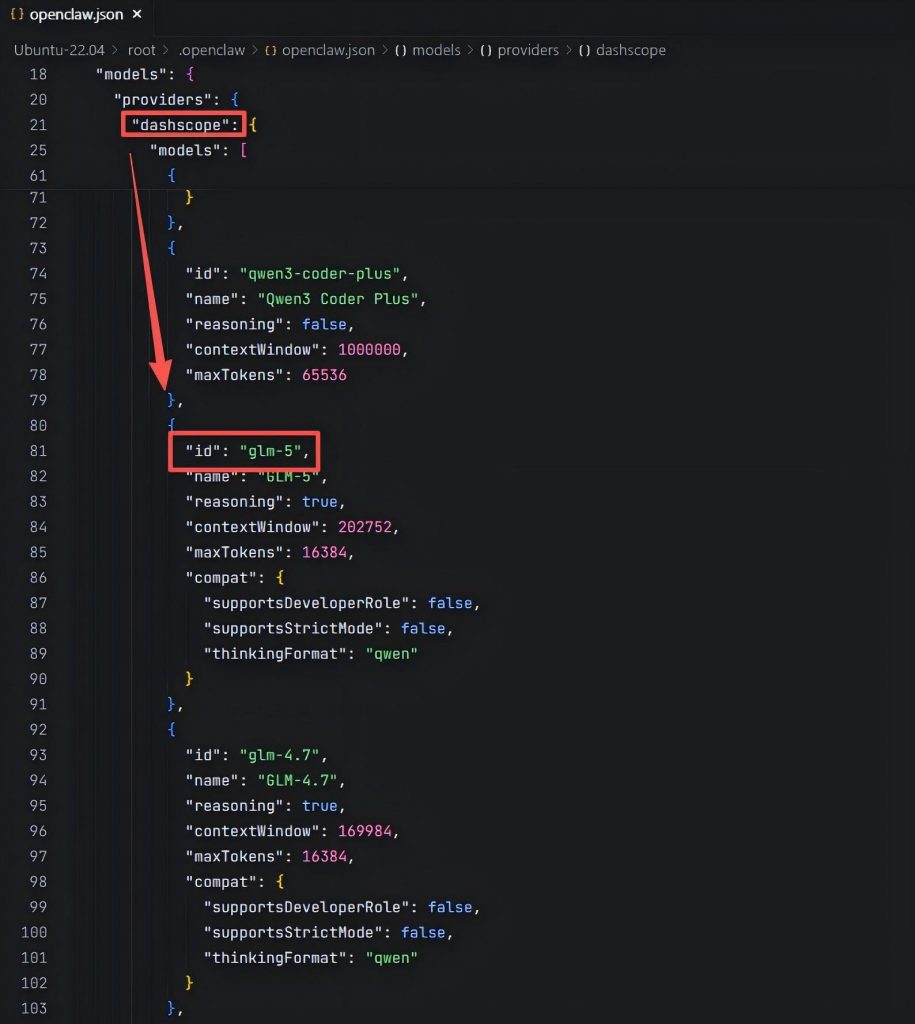The image size is (915, 1024).
Task: Click the object icon before dashscope breadcrumb
Action: [584, 50]
